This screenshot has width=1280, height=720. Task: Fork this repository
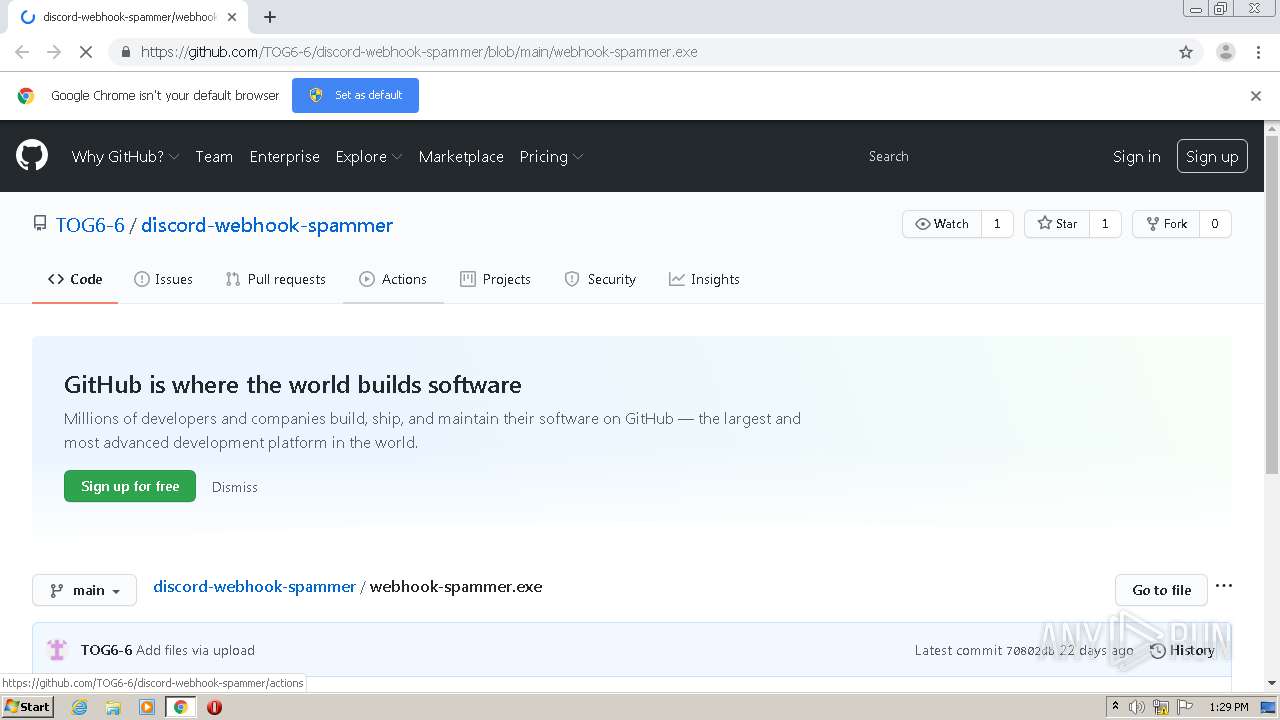[1166, 224]
